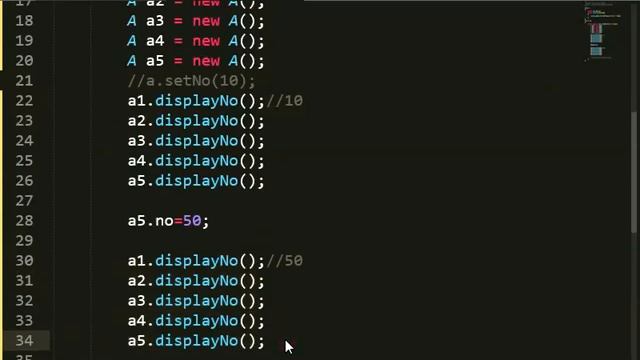Click line number 21 in gutter
Screen dimensions: 640x360
pyautogui.click(x=24, y=80)
